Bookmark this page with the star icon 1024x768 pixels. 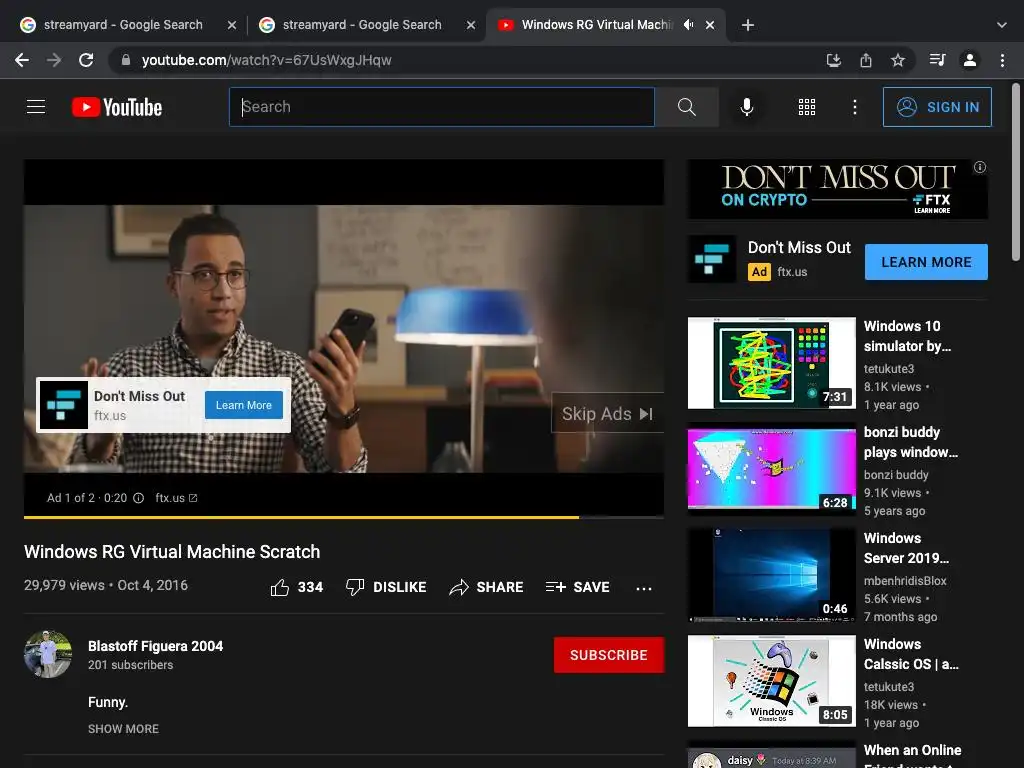898,60
